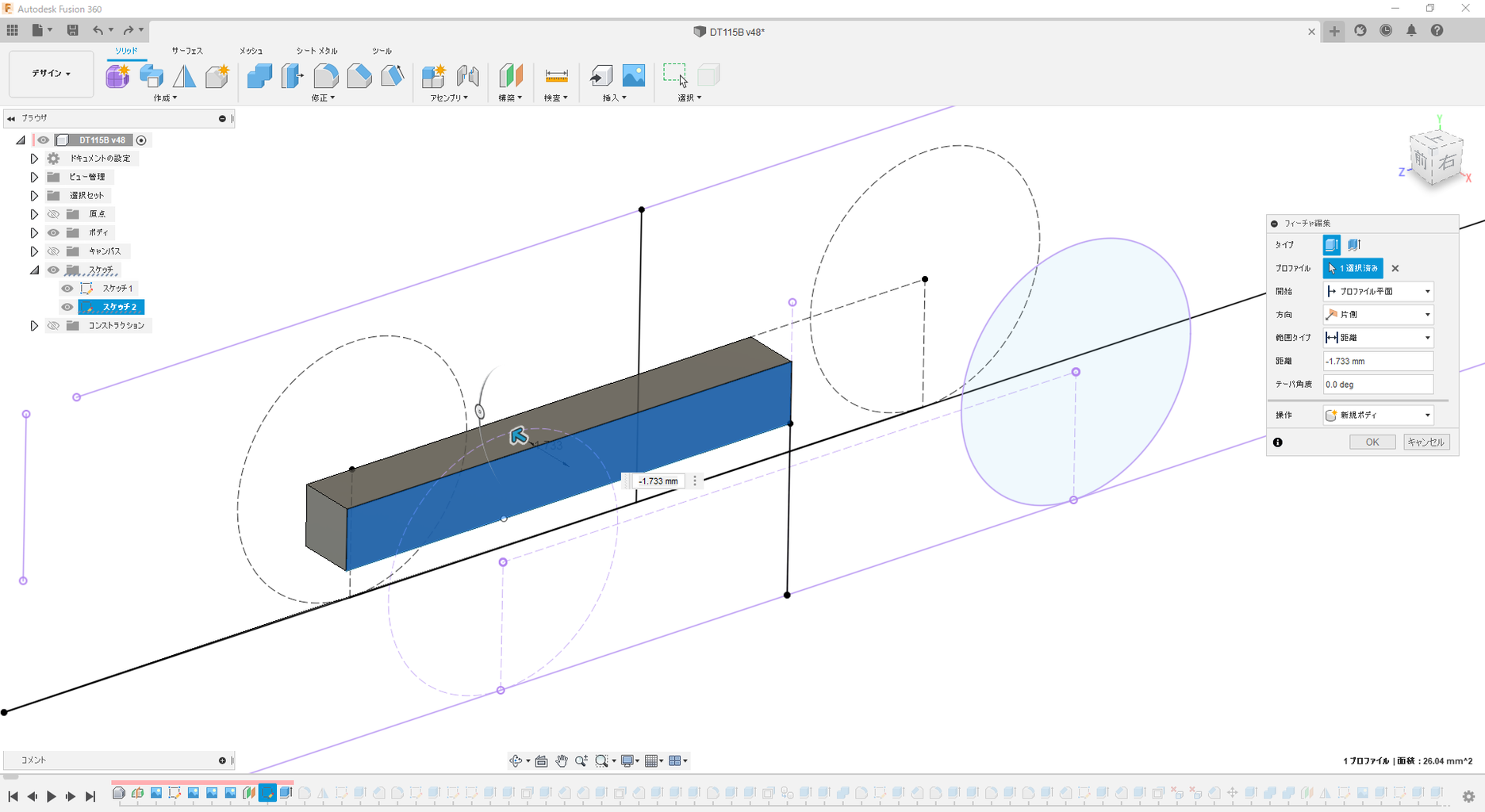Click the キャンセル button
Viewport: 1485px width, 812px height.
click(x=1426, y=442)
